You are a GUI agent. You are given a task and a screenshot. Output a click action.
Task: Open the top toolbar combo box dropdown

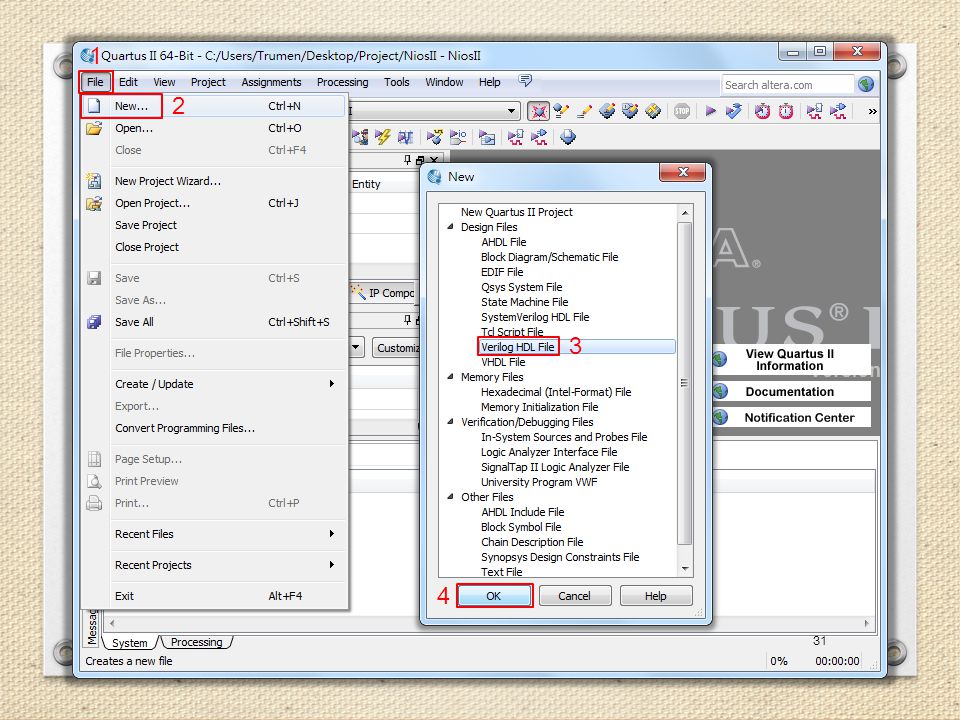pos(511,111)
